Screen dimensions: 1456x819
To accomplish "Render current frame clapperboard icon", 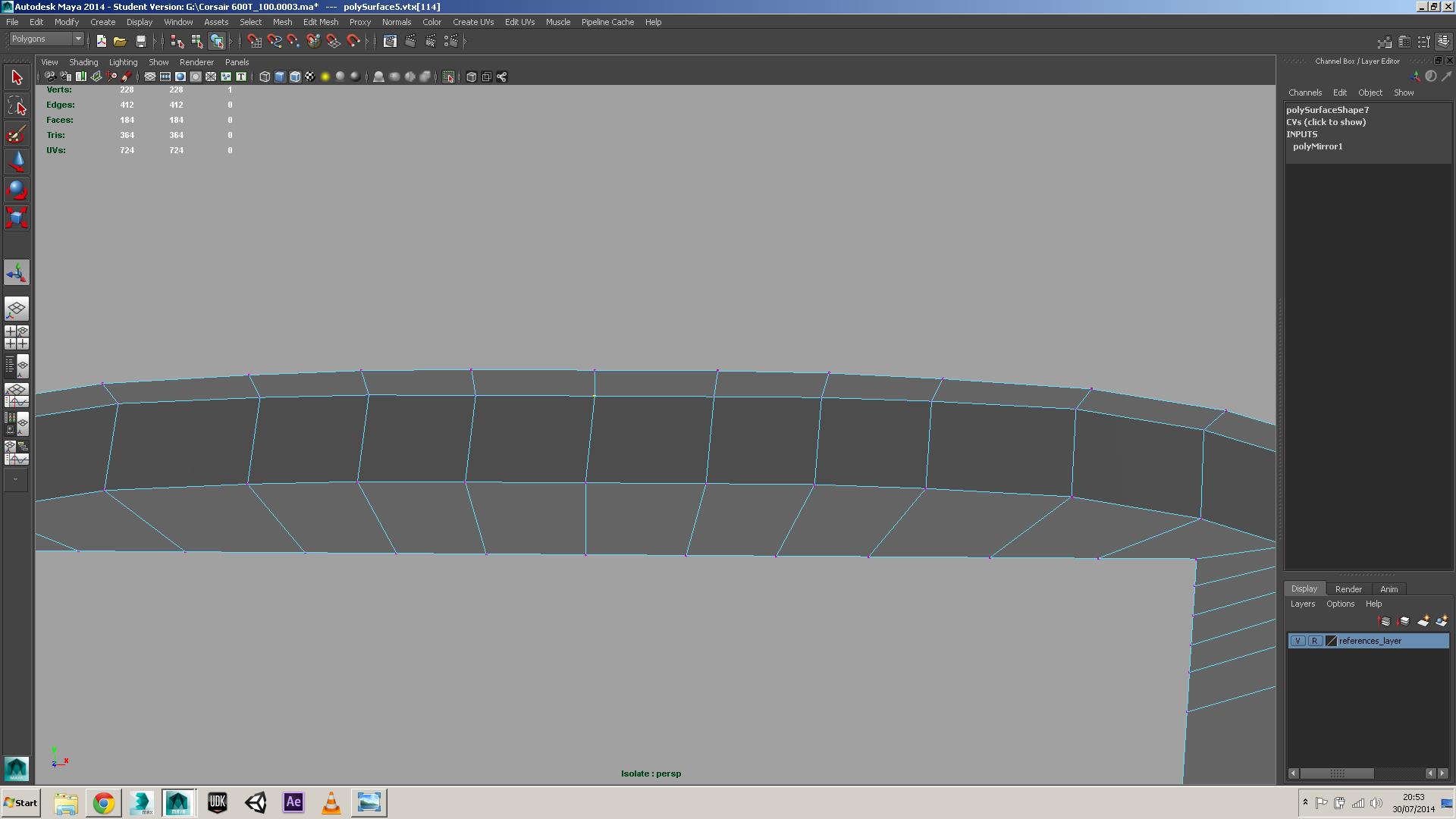I will pos(410,41).
